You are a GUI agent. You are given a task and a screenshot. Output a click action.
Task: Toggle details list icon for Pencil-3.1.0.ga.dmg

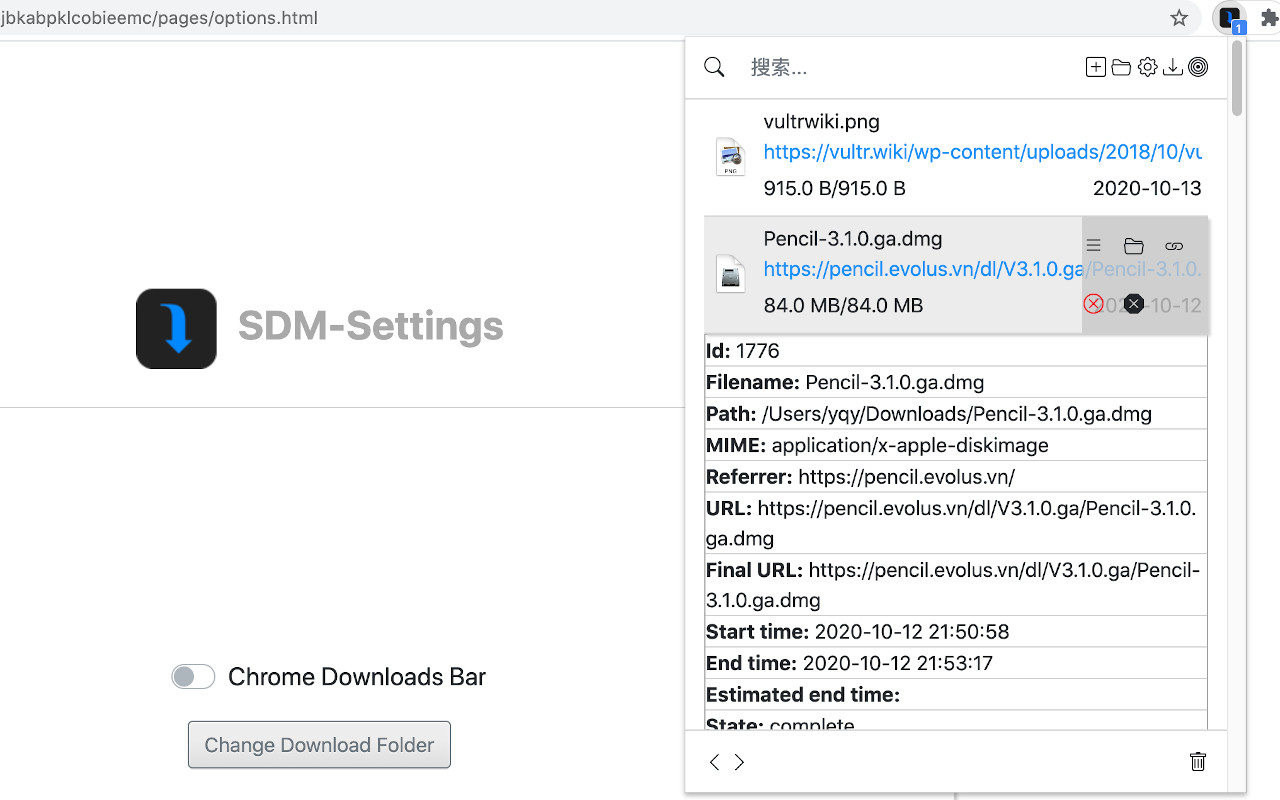click(1094, 246)
